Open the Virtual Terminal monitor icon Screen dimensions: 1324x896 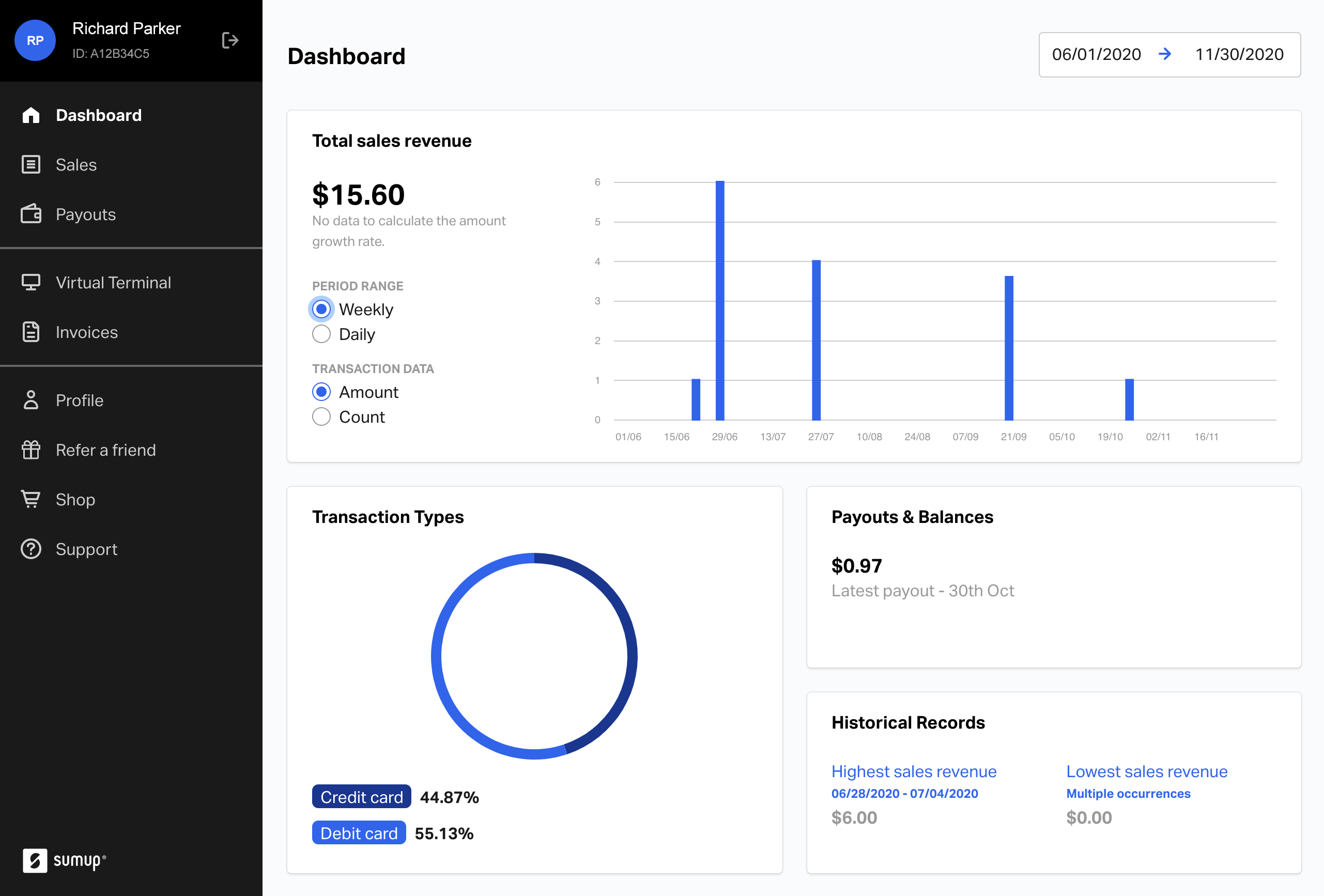coord(31,282)
